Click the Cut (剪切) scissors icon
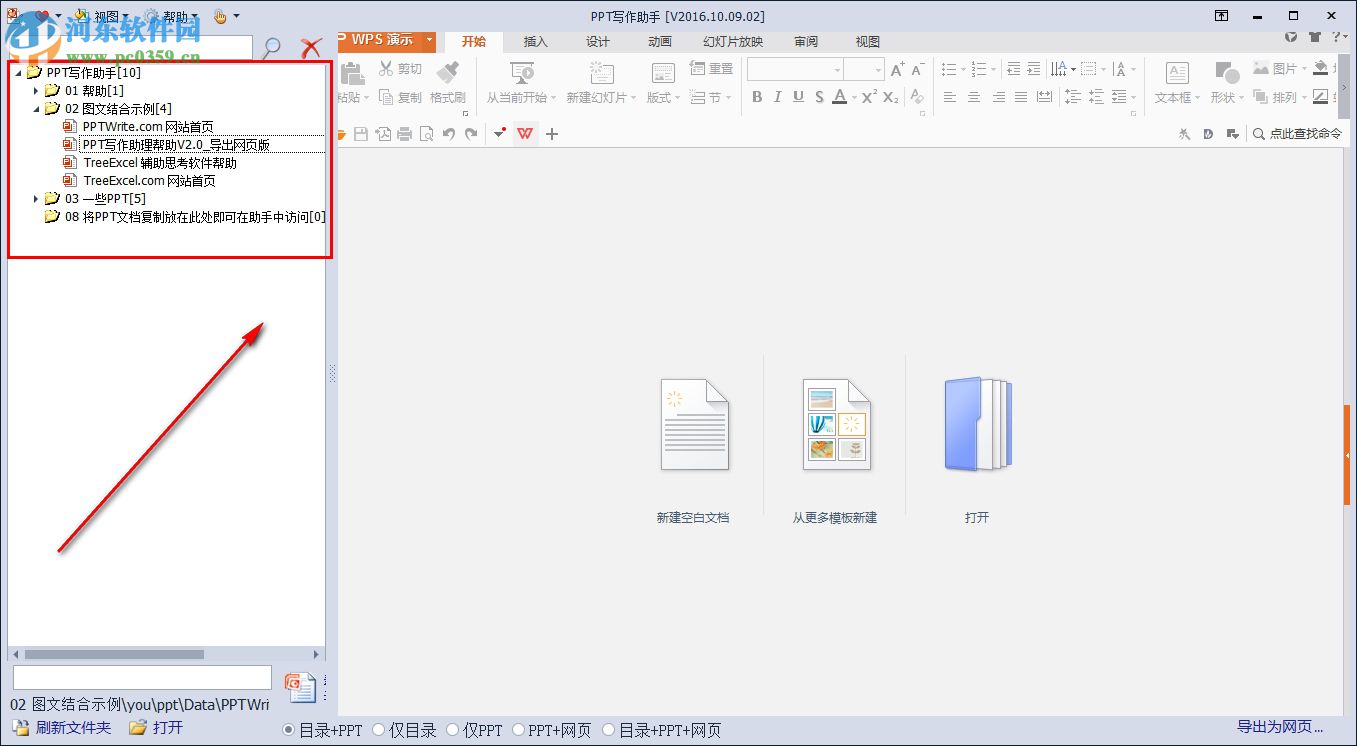Image resolution: width=1357 pixels, height=746 pixels. (x=386, y=69)
